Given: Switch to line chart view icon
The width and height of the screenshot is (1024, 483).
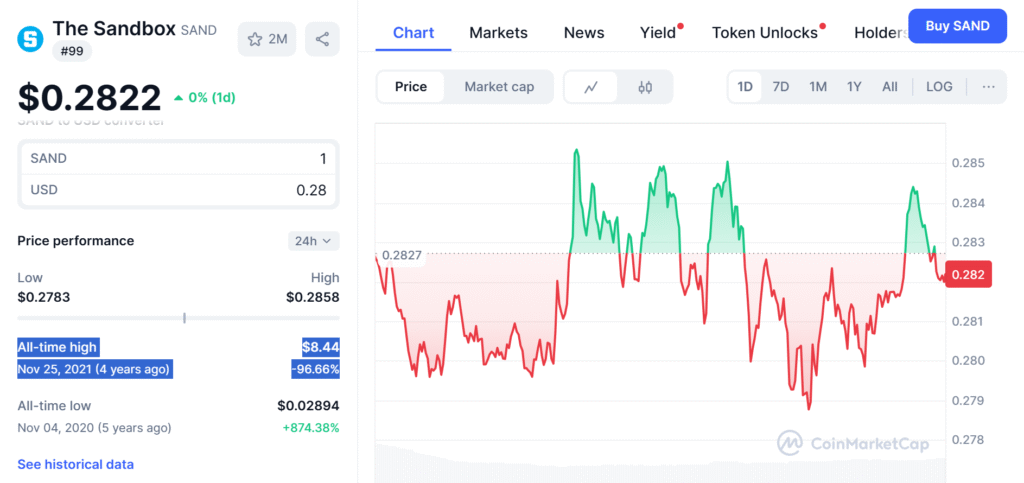Looking at the screenshot, I should [x=591, y=87].
